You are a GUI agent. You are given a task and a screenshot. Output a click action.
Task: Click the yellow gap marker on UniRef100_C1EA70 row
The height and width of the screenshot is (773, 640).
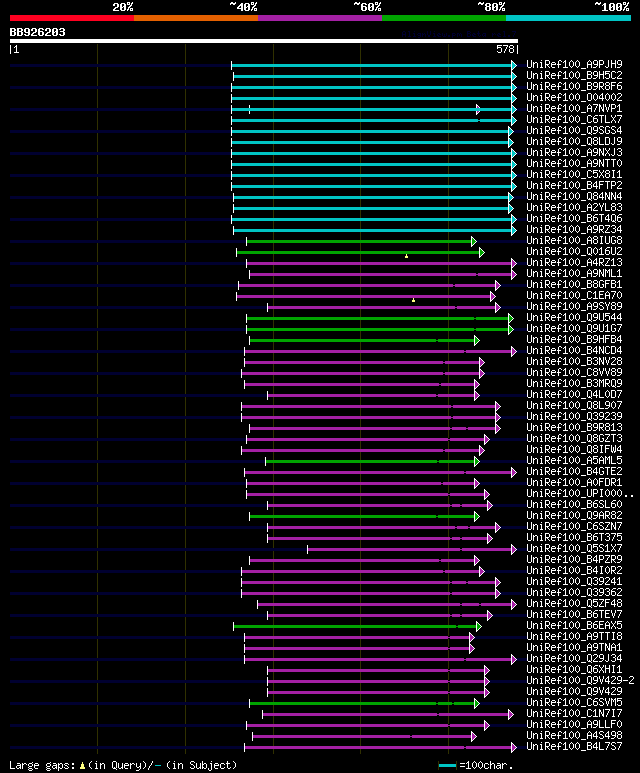pyautogui.click(x=413, y=300)
